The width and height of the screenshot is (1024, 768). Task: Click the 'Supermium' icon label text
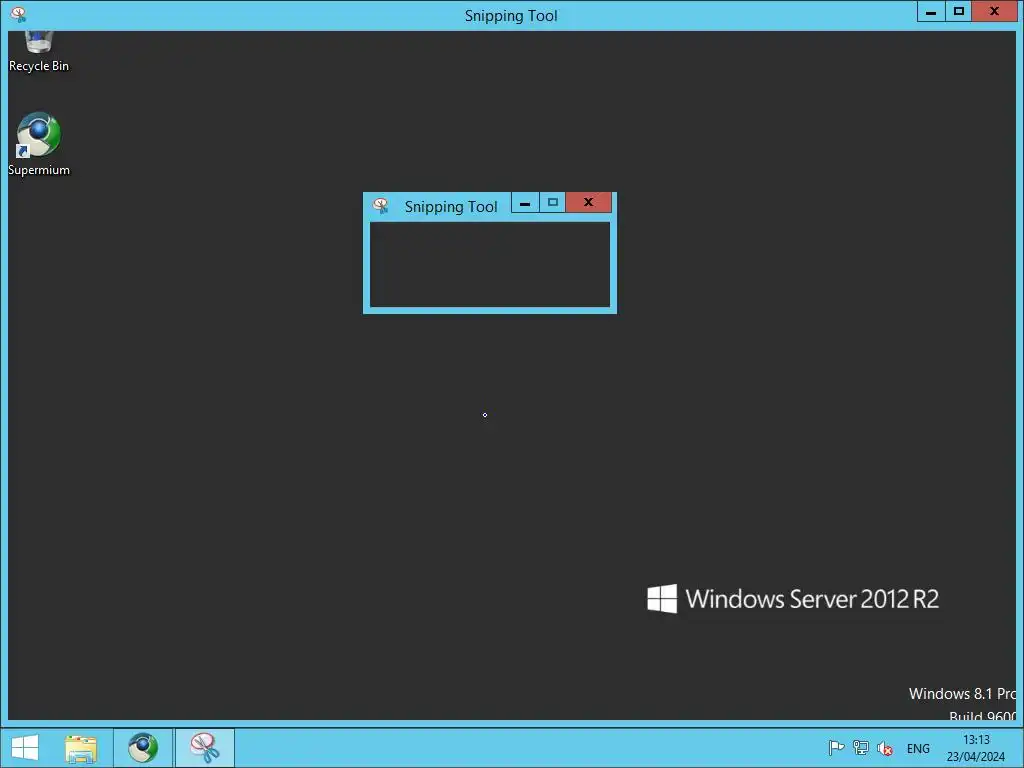[x=39, y=170]
